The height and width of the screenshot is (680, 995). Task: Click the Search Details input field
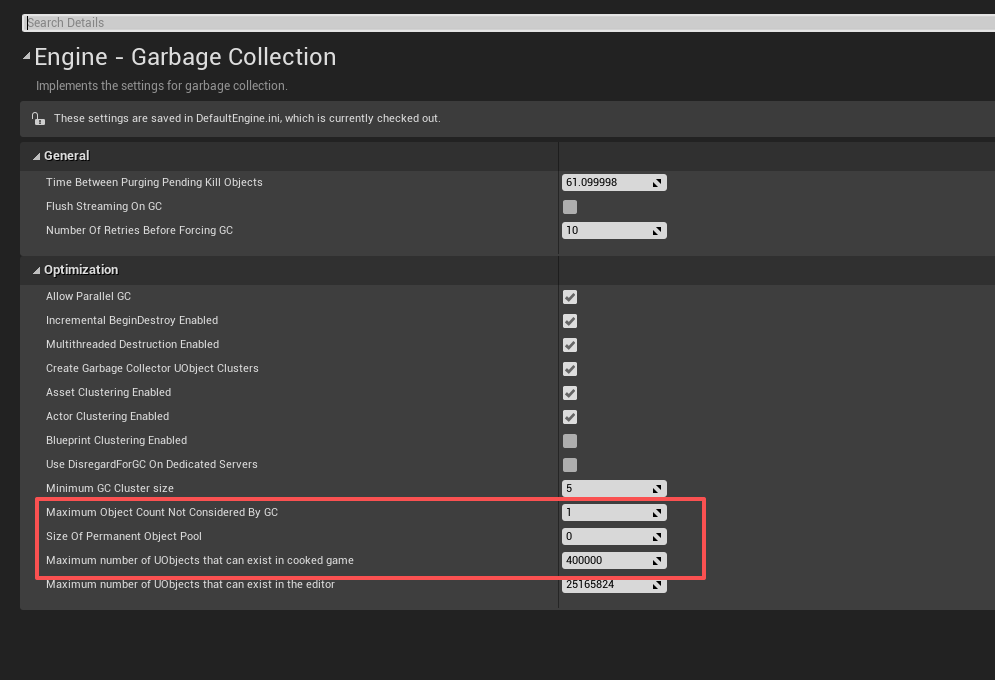(509, 23)
